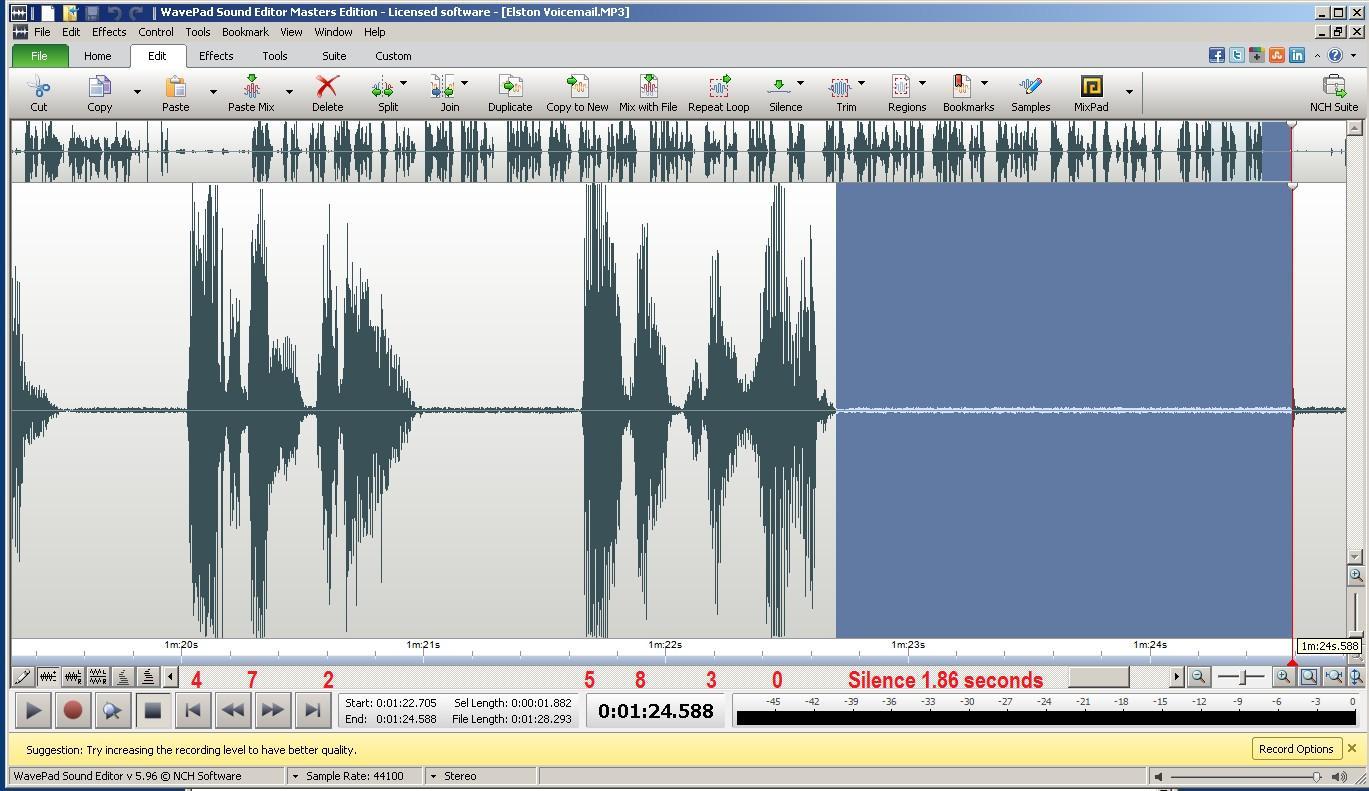Screen dimensions: 1369x791
Task: Play the audio
Action: (x=33, y=711)
